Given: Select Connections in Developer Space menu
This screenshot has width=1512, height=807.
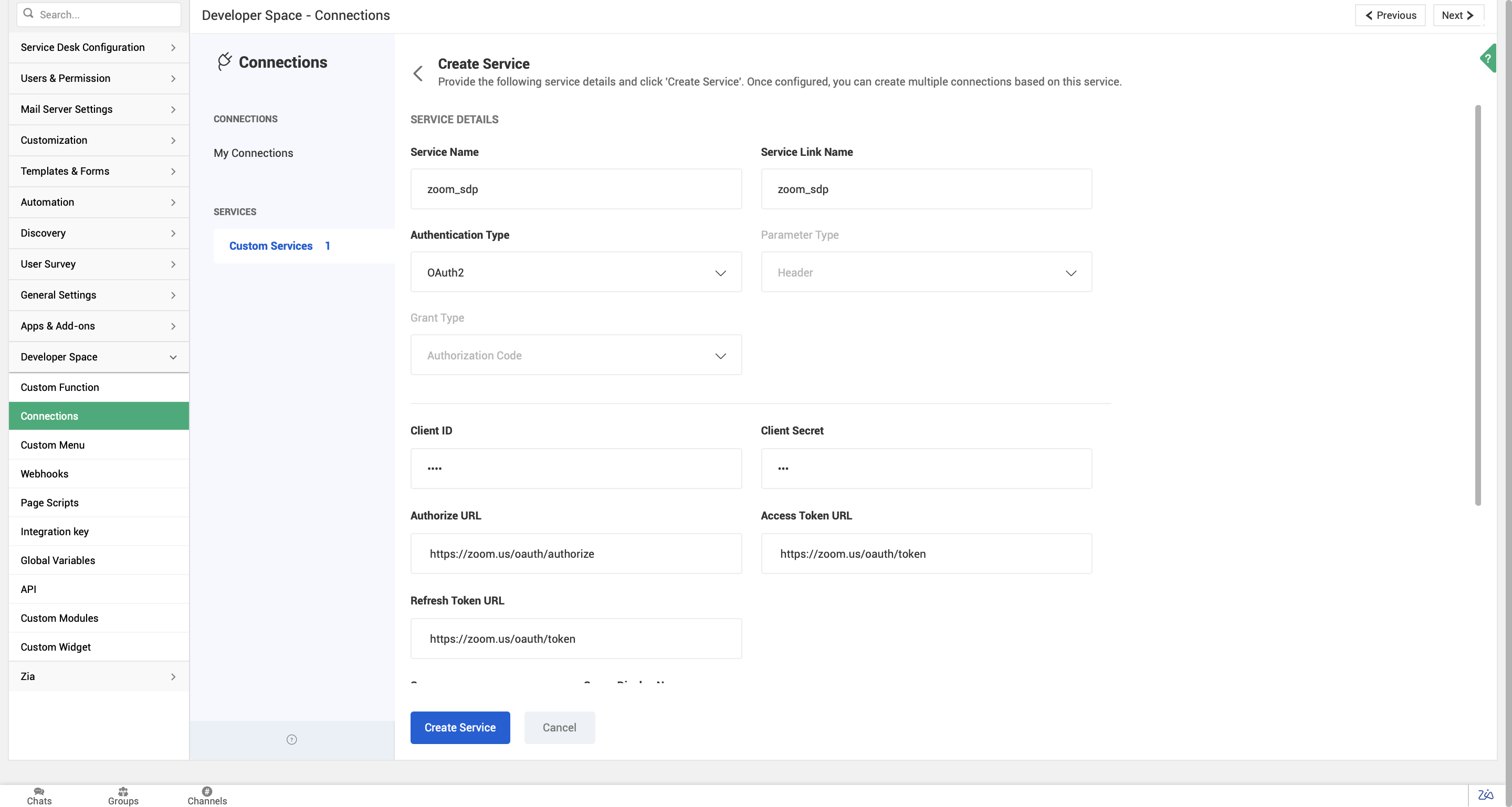Looking at the screenshot, I should point(99,416).
